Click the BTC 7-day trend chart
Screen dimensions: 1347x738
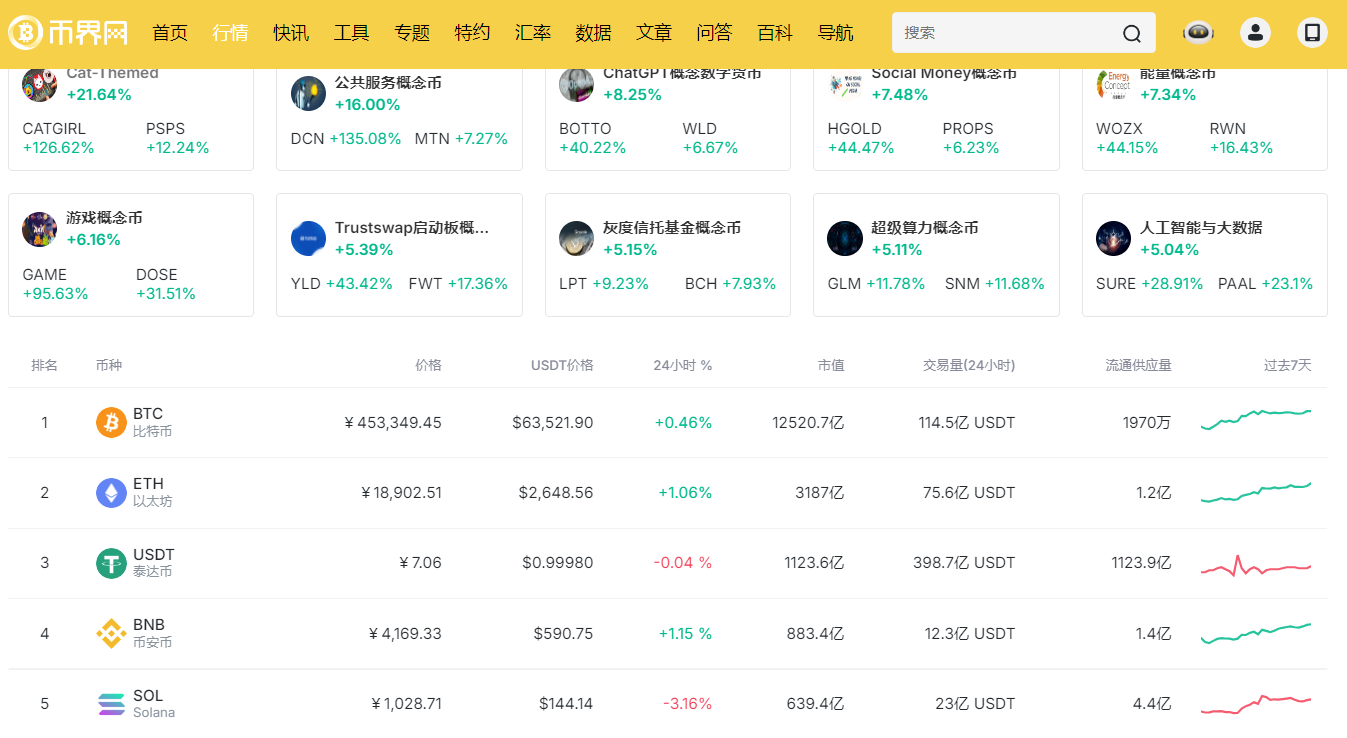pos(1255,420)
